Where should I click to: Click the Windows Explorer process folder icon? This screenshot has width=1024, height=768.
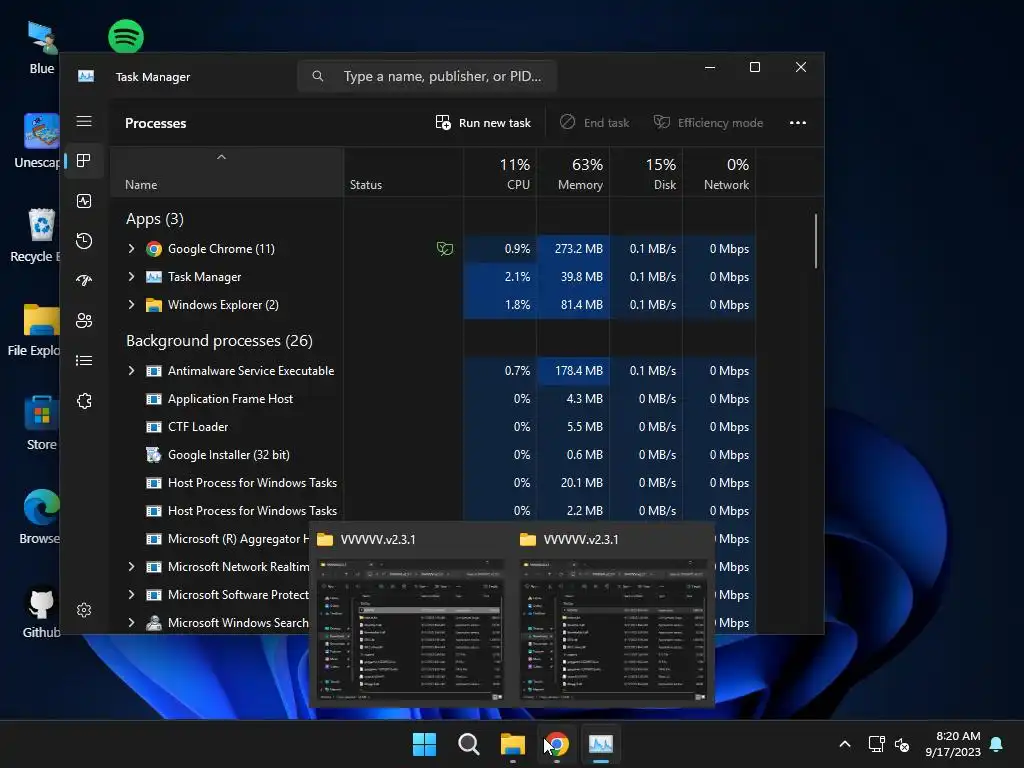tap(153, 305)
